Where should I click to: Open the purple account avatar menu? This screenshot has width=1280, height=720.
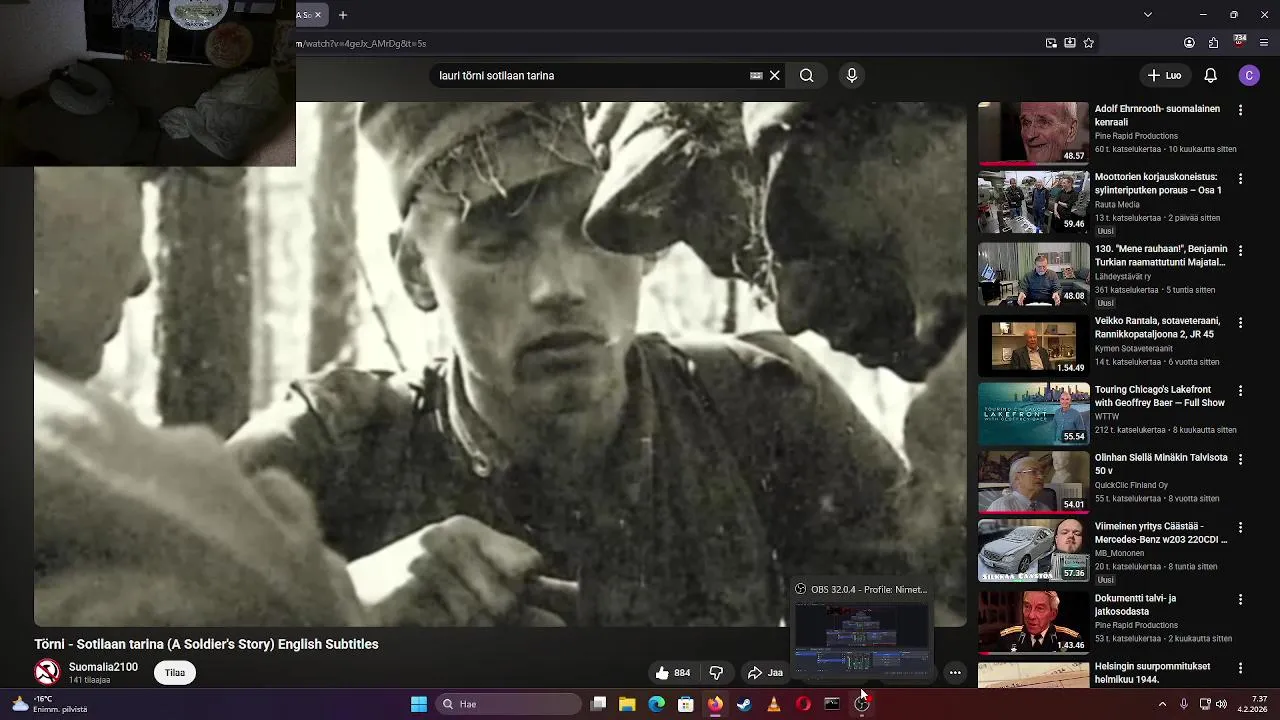coord(1249,75)
